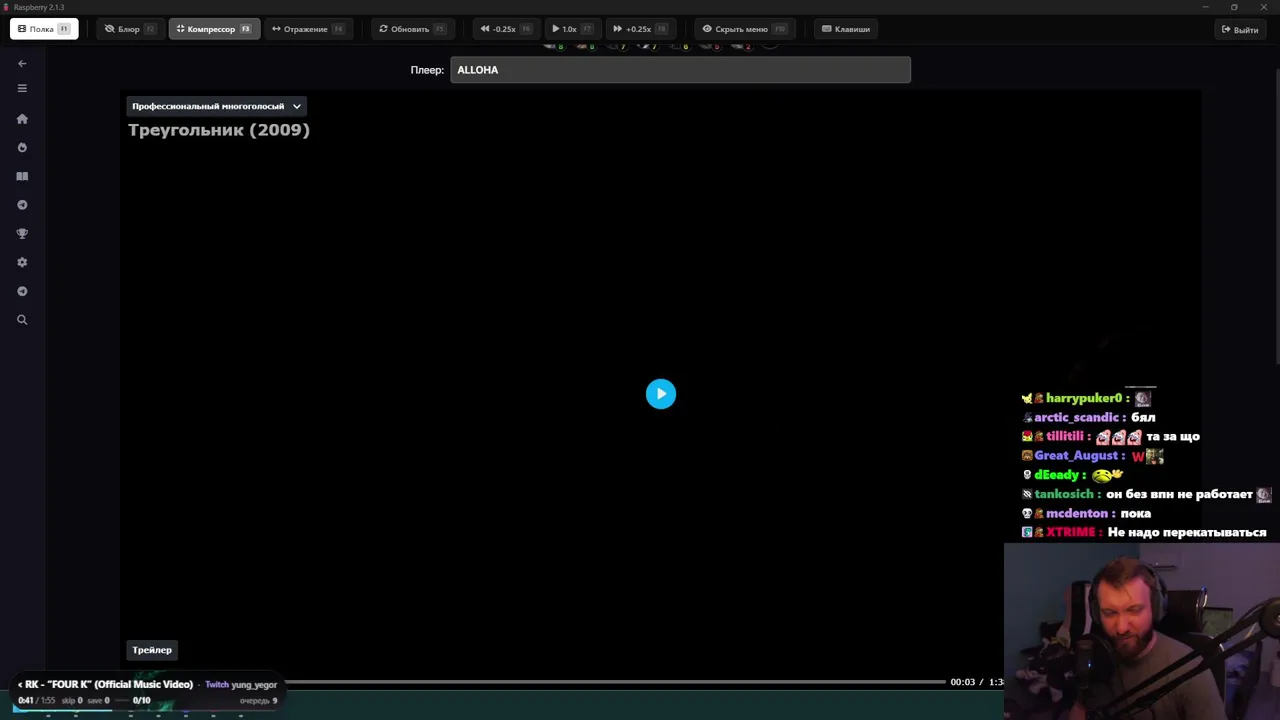This screenshot has width=1280, height=720.
Task: Click XTRIME's chat message
Action: [x=1144, y=532]
